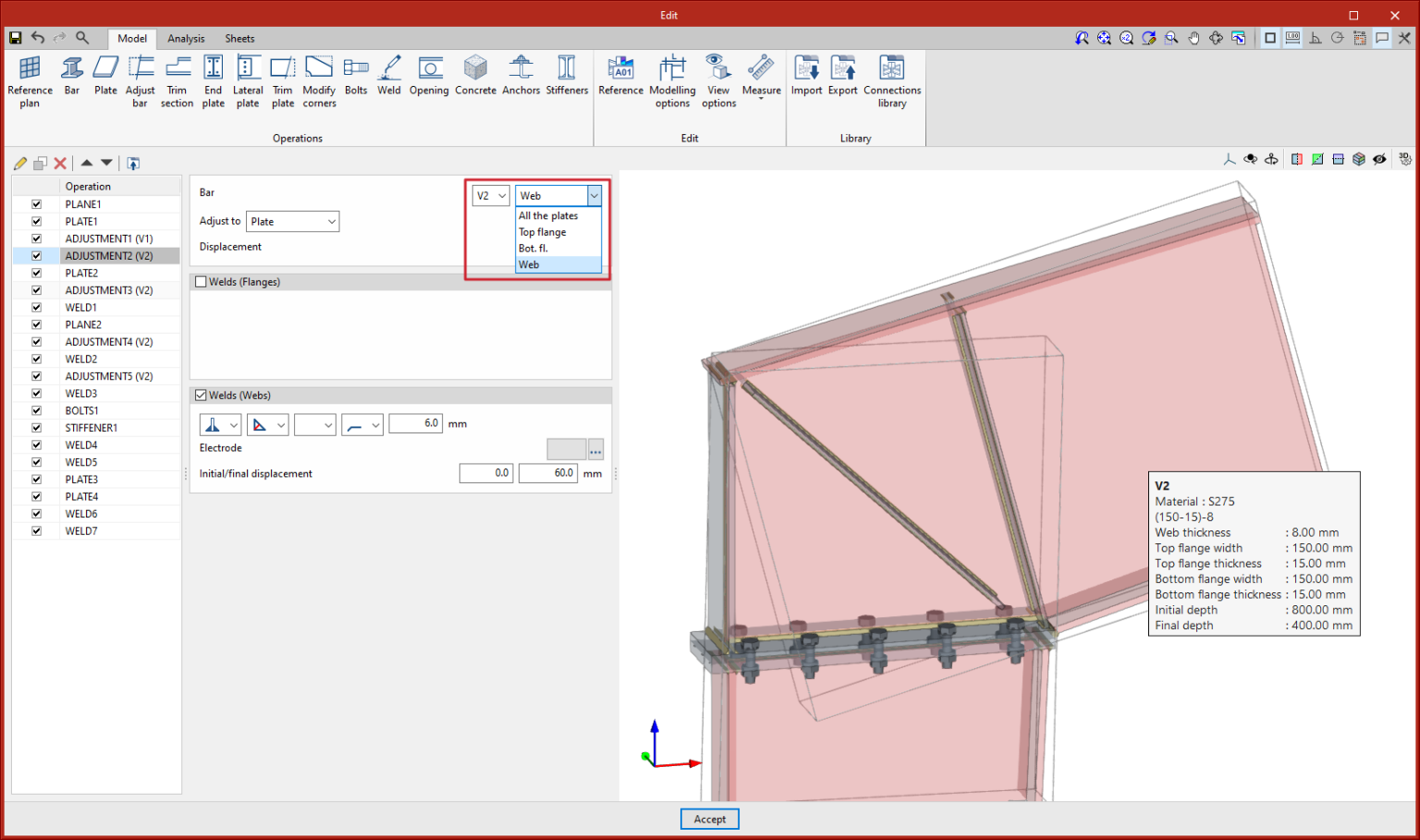The height and width of the screenshot is (840, 1420).
Task: Open the Sheets tab
Action: (x=239, y=39)
